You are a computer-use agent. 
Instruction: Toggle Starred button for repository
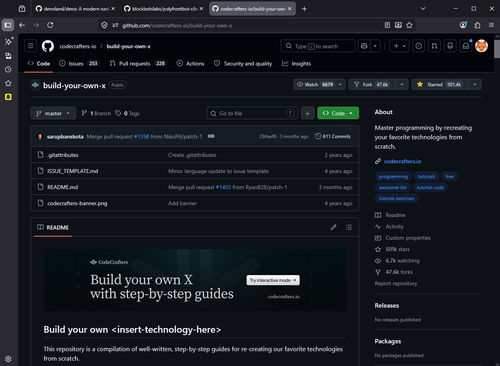coord(440,85)
